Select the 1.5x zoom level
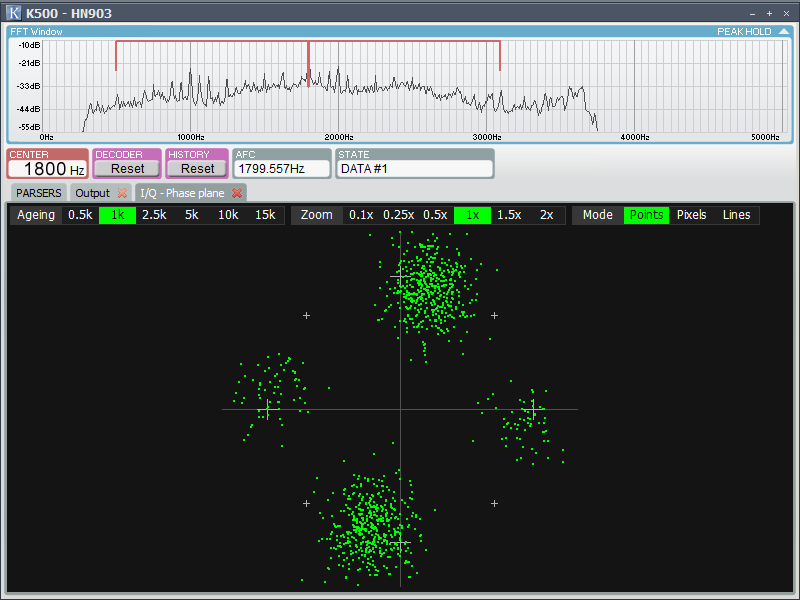The width and height of the screenshot is (800, 600). coord(508,214)
